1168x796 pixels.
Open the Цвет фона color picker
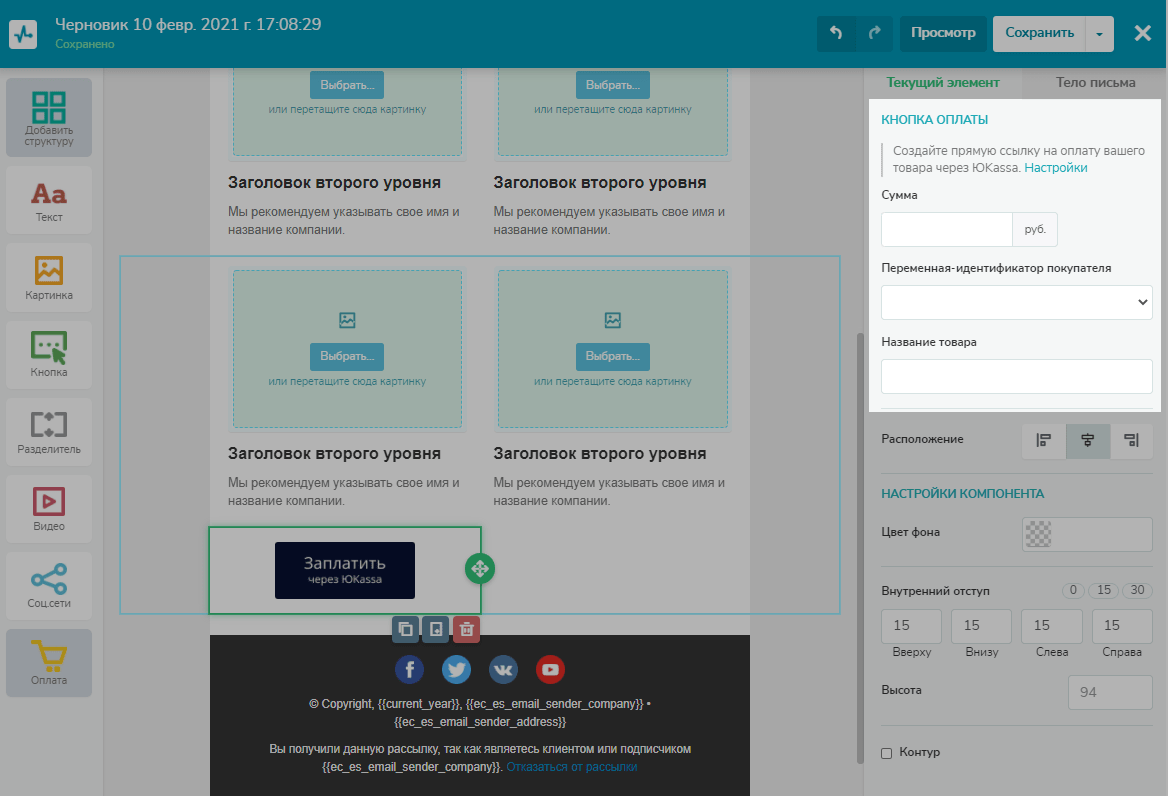coord(1088,534)
